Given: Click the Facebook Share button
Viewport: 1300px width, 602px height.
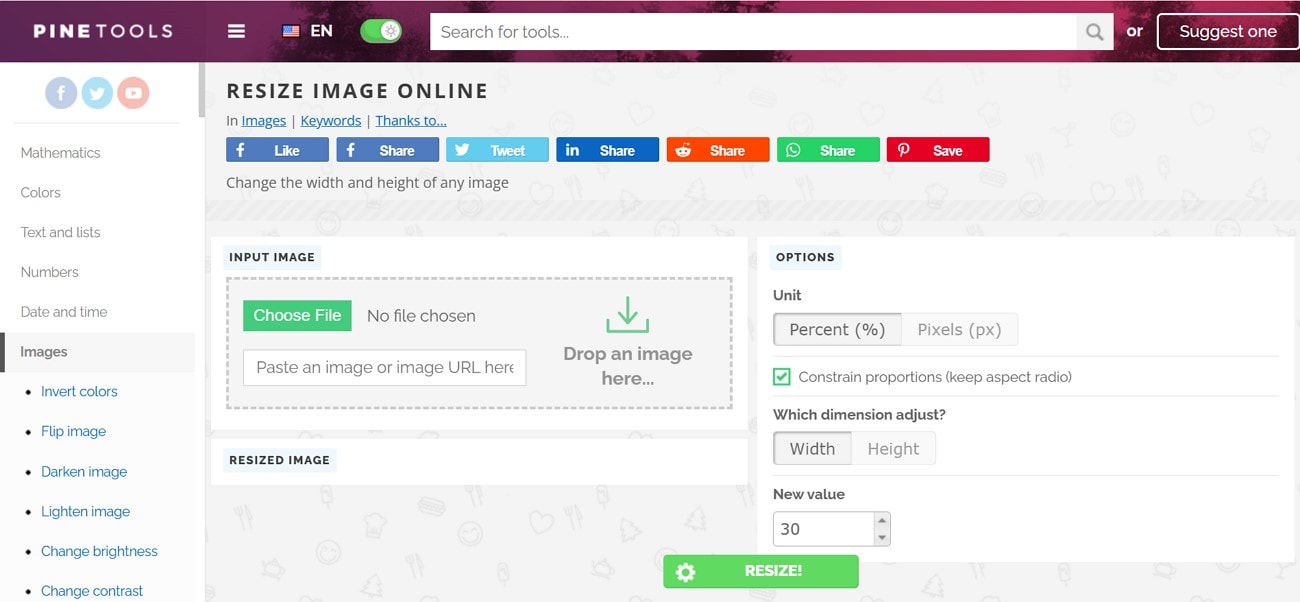Looking at the screenshot, I should click(x=387, y=150).
